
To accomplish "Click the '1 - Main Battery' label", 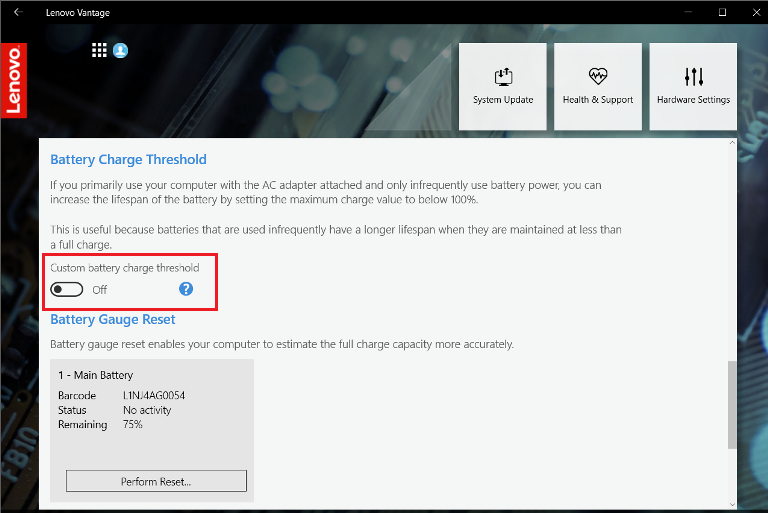I will pos(96,375).
